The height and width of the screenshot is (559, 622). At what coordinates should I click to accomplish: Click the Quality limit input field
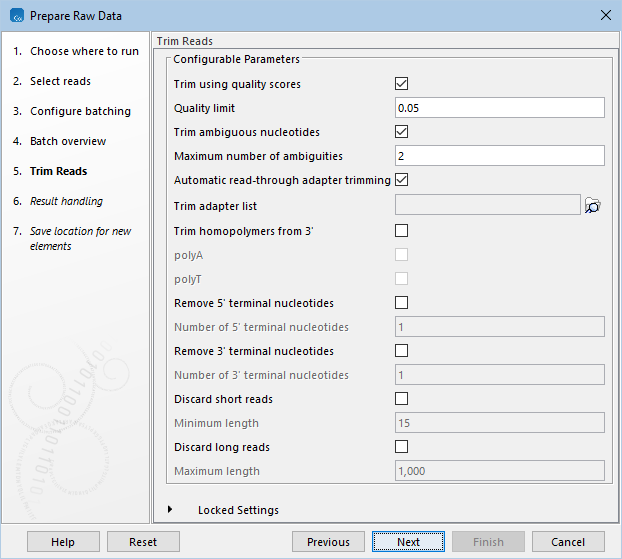[x=499, y=108]
